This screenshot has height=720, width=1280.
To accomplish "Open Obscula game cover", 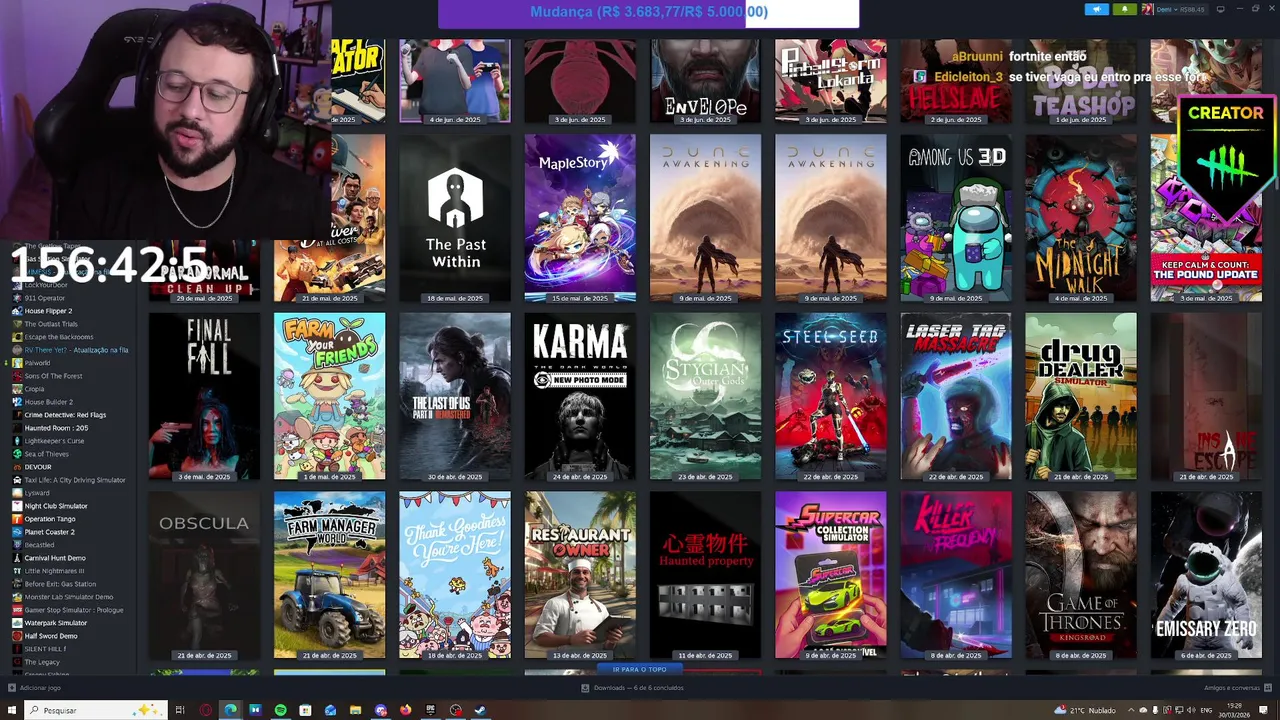I will [204, 575].
